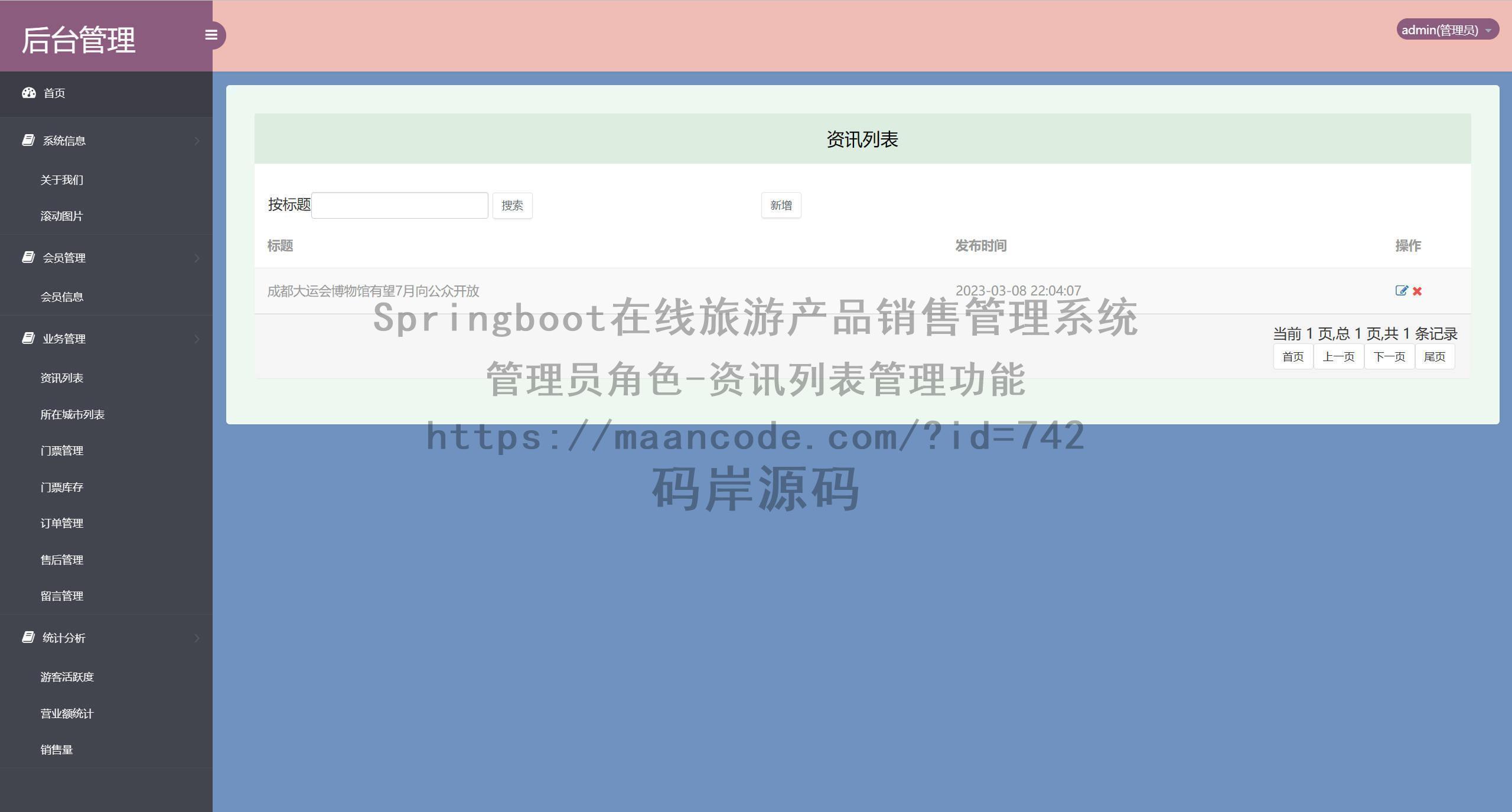Viewport: 1512px width, 812px height.
Task: Delete the 成都大运会博物馆 news entry
Action: [x=1417, y=291]
